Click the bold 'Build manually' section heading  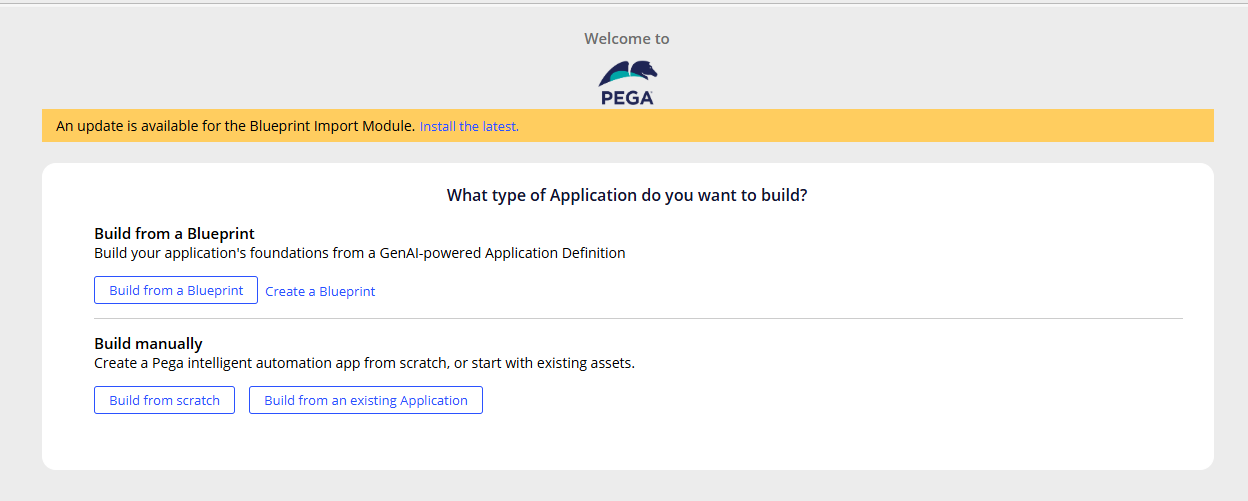click(148, 344)
